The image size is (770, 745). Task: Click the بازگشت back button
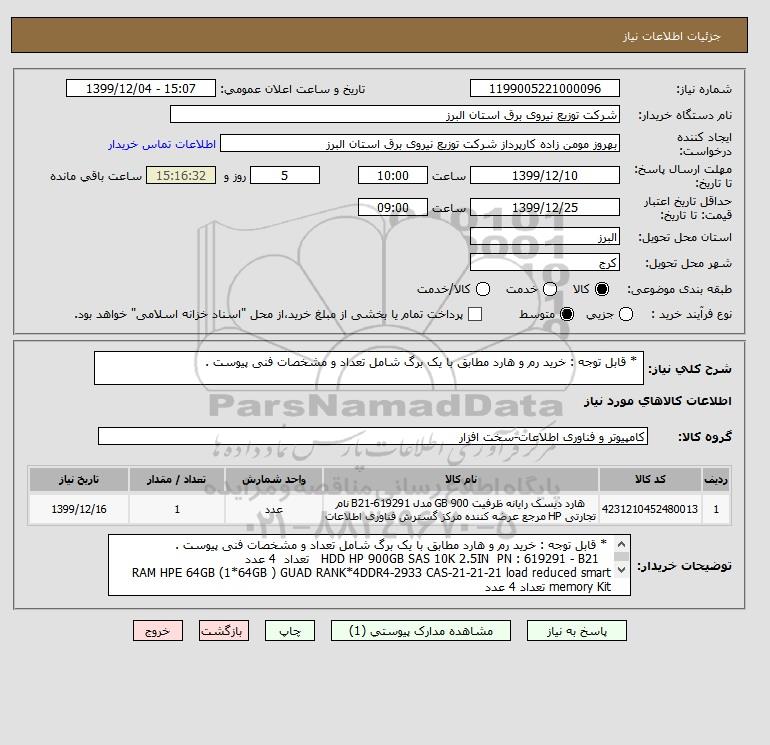(x=224, y=631)
